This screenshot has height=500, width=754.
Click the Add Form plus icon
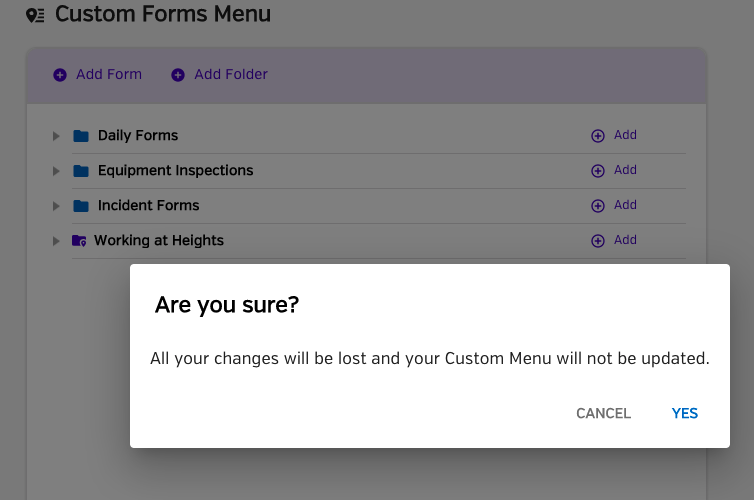click(x=60, y=75)
